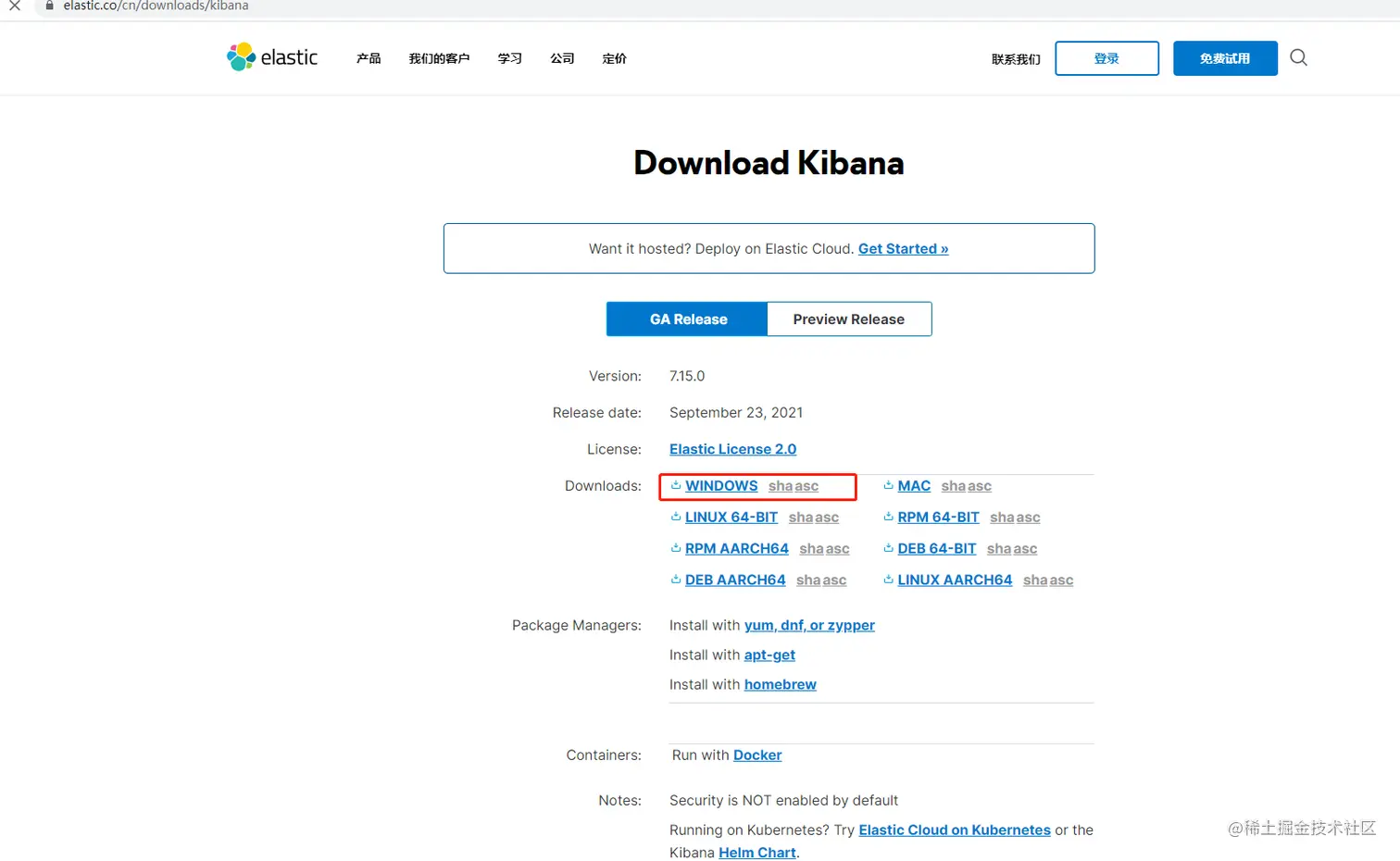Open the sha link for LINUX 64-BIT
Viewport: 1400px width, 861px height.
tap(801, 518)
